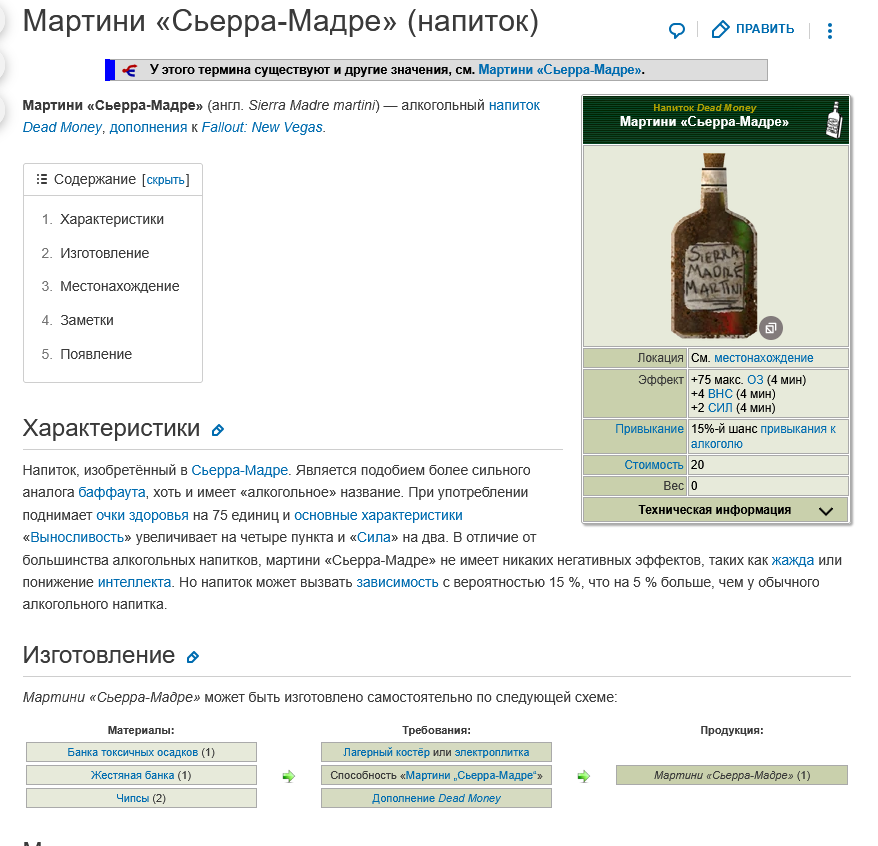Enlarge the bottle image via expand icon

(770, 328)
